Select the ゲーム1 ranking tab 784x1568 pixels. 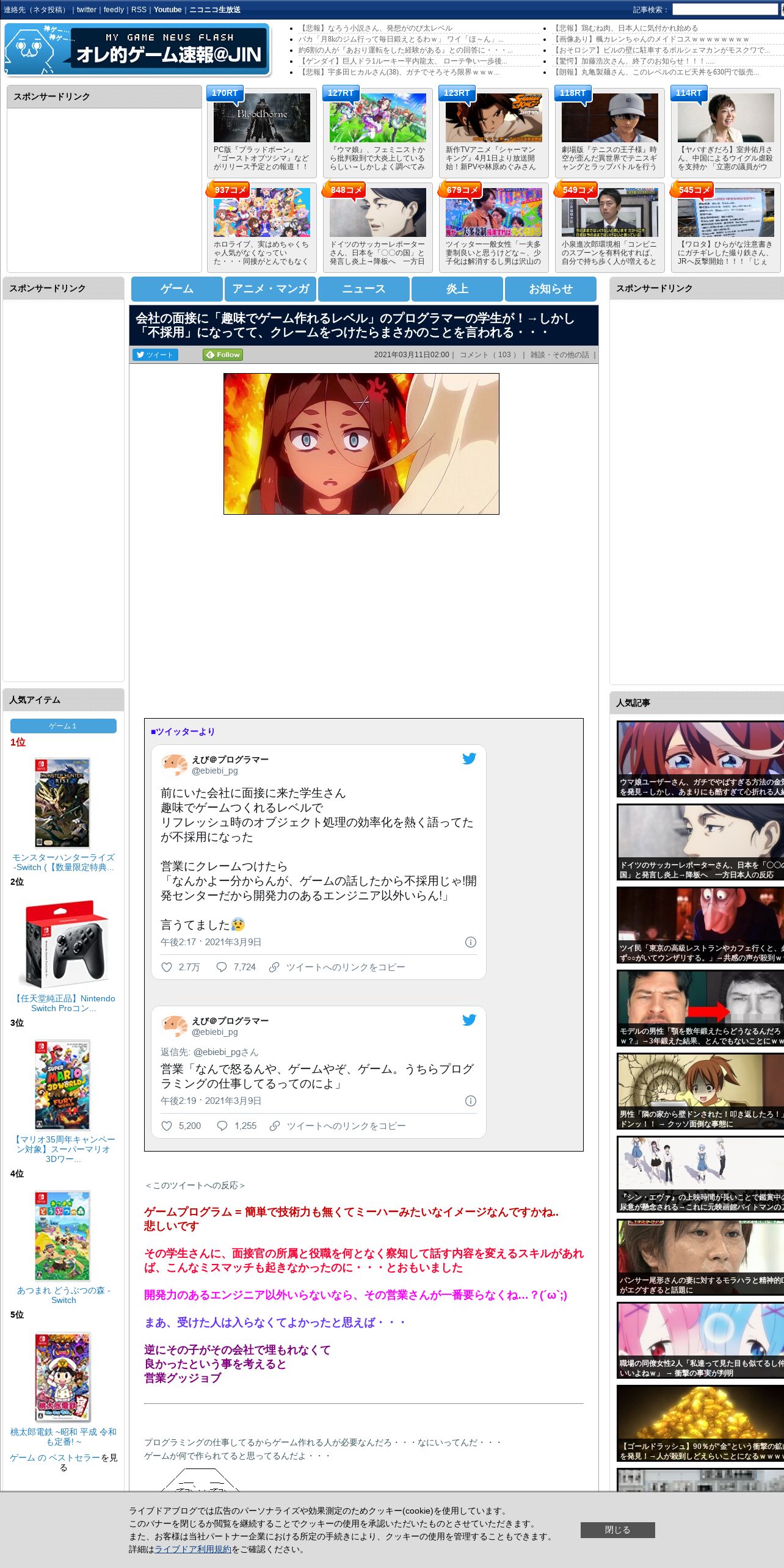tap(64, 726)
